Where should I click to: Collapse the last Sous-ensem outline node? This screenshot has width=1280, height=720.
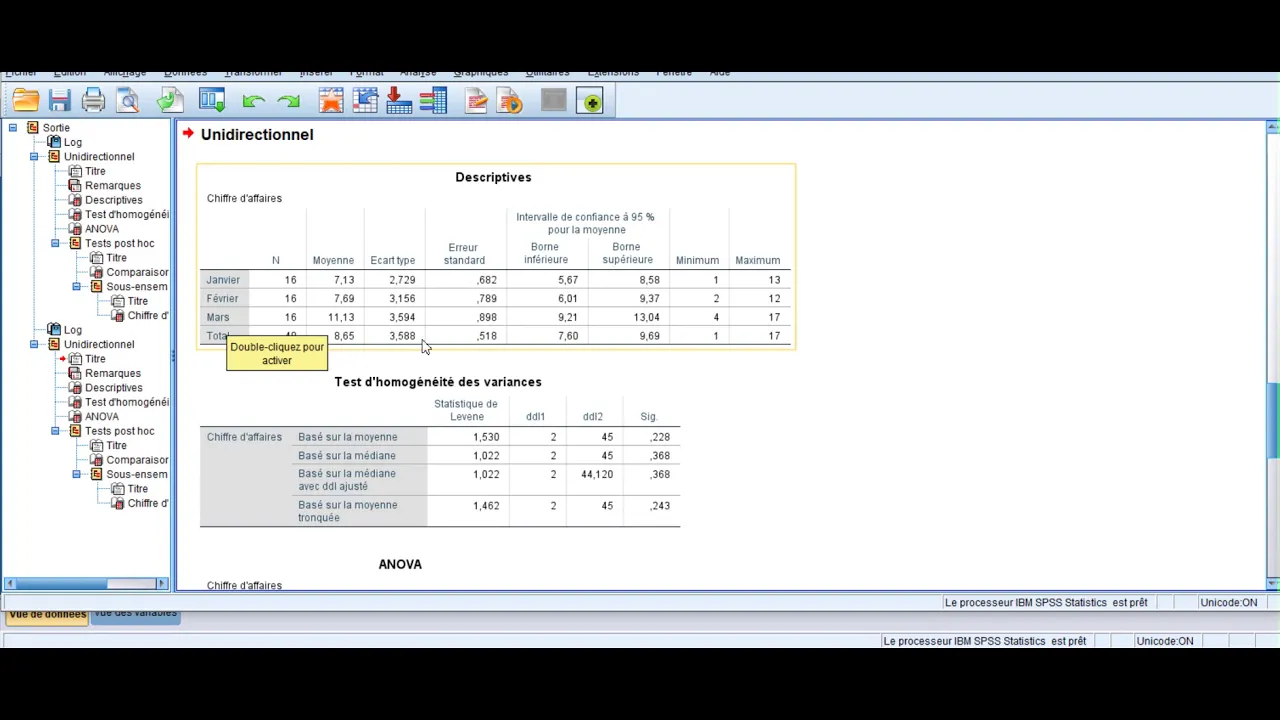click(75, 474)
